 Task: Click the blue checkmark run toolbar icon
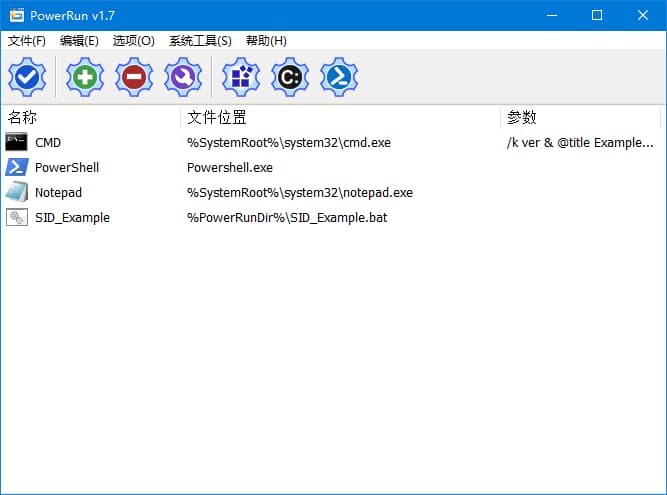[27, 76]
